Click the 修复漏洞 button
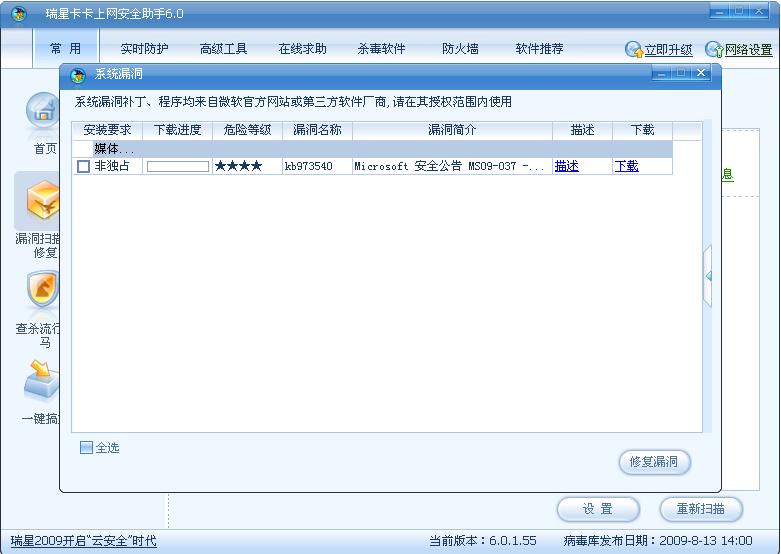781x554 pixels. [x=654, y=462]
